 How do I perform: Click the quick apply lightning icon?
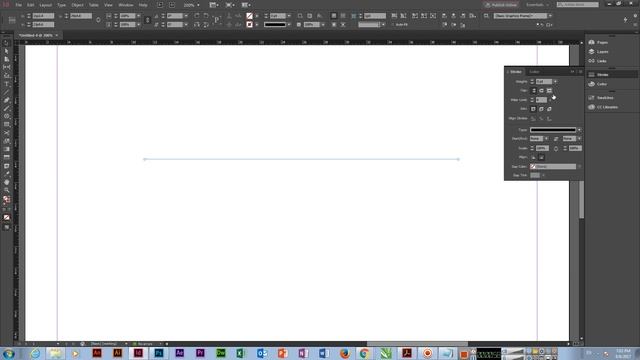click(x=625, y=20)
